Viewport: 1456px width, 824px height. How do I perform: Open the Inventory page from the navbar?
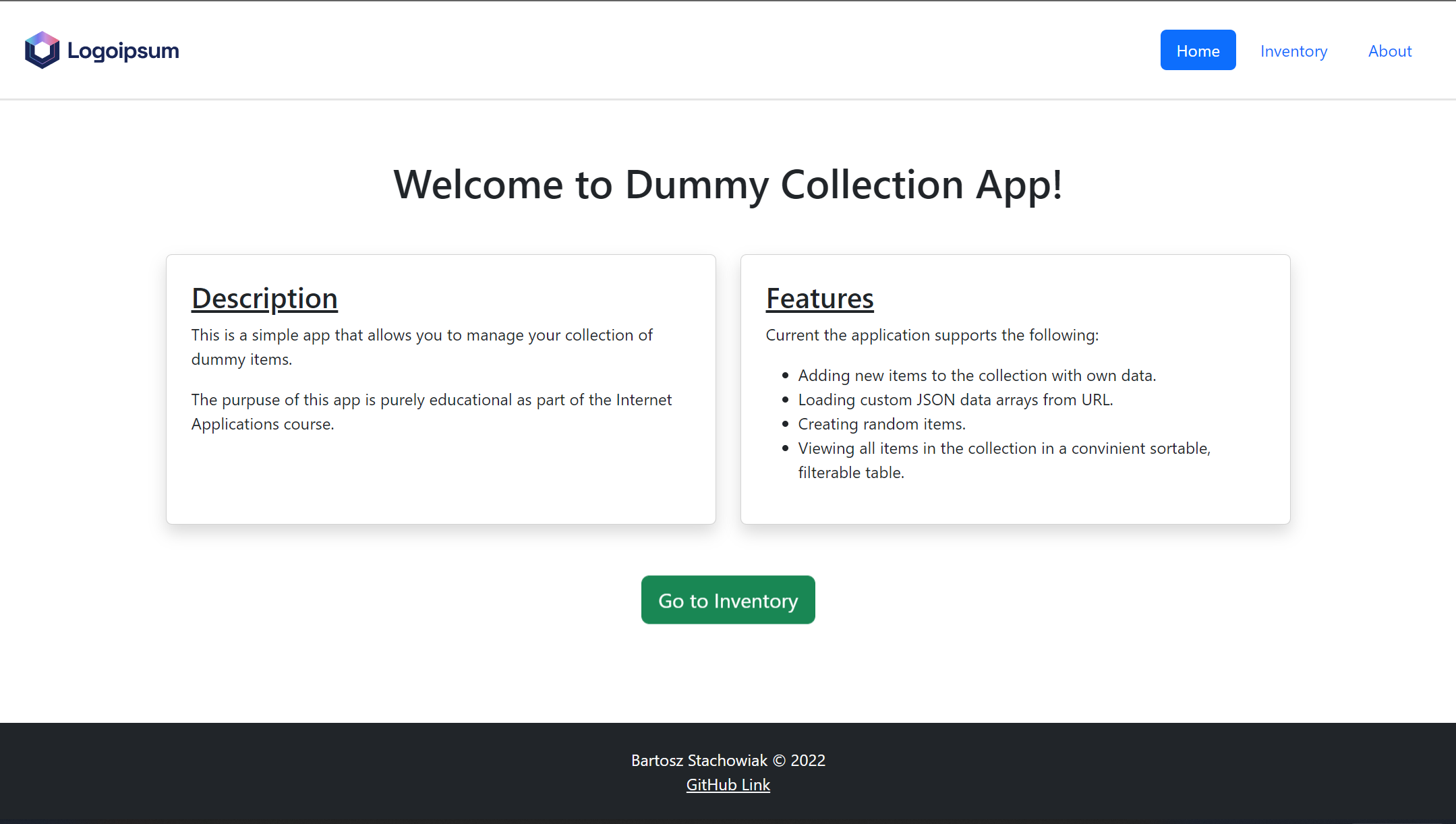(x=1293, y=51)
